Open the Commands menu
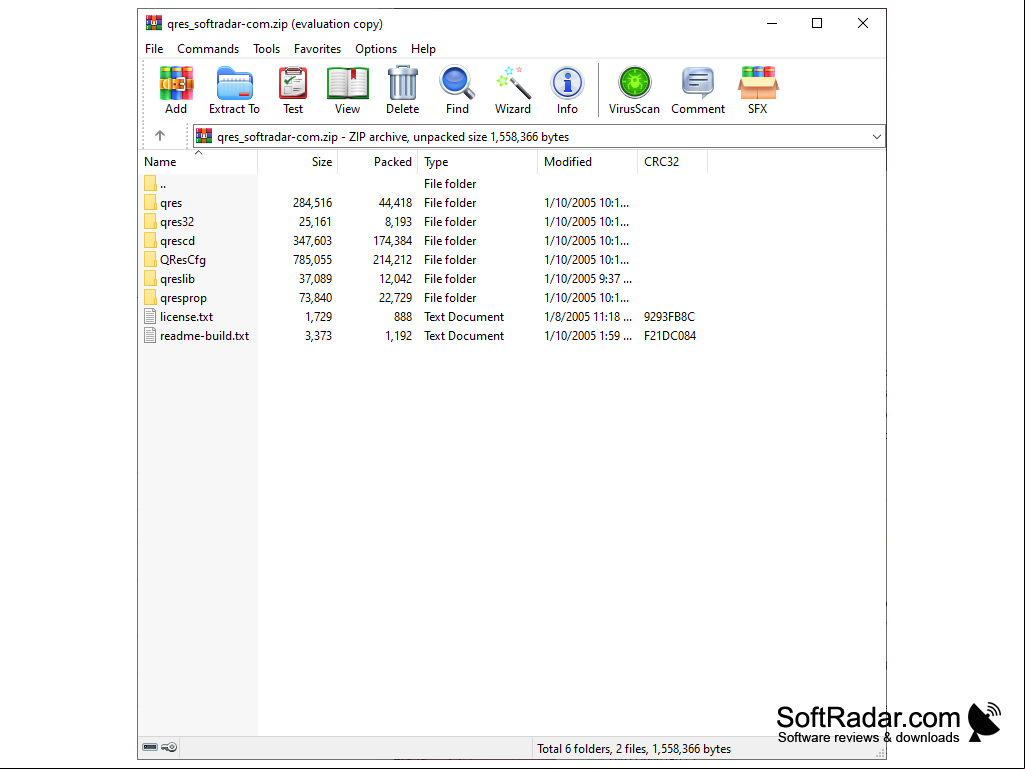This screenshot has height=769, width=1025. coord(208,49)
